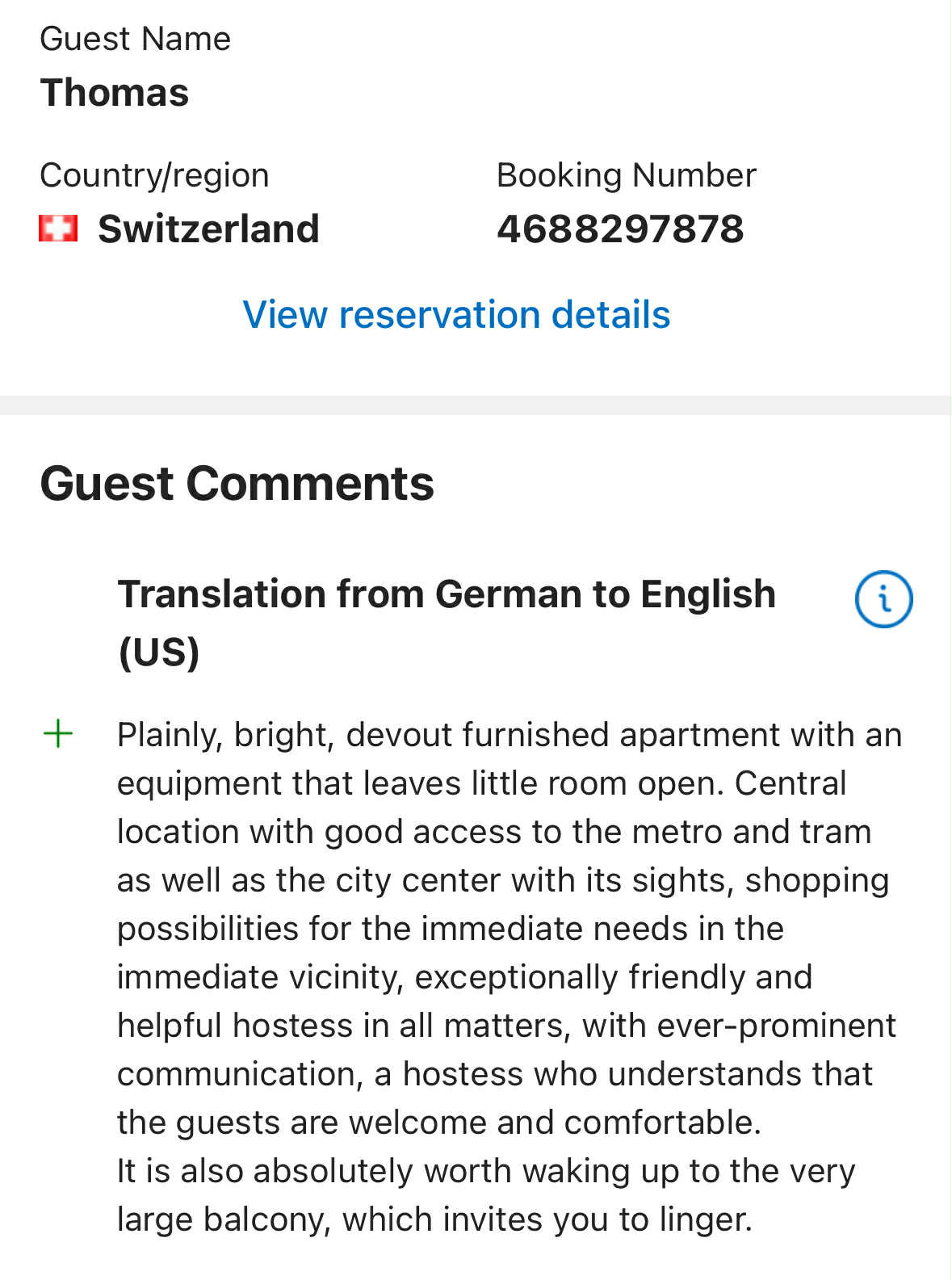Click the green plus positive-comment icon
Screen dimensions: 952x1280
point(57,734)
